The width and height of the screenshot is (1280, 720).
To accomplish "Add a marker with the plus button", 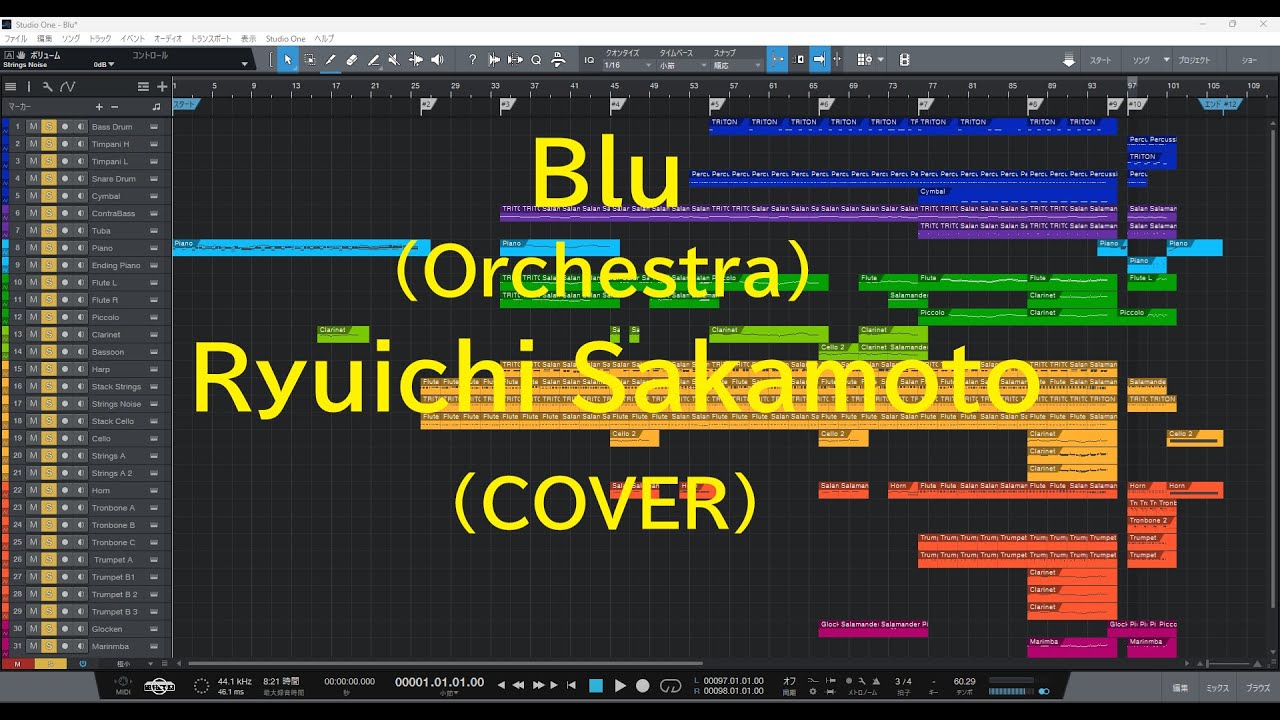I will 99,106.
